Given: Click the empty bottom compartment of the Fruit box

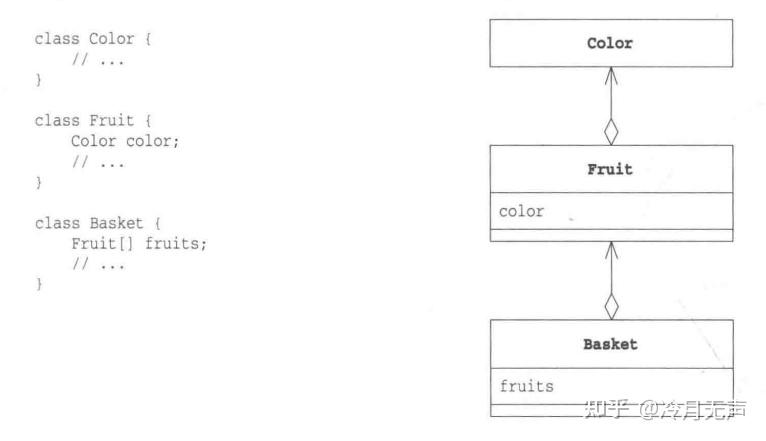Looking at the screenshot, I should tap(610, 235).
